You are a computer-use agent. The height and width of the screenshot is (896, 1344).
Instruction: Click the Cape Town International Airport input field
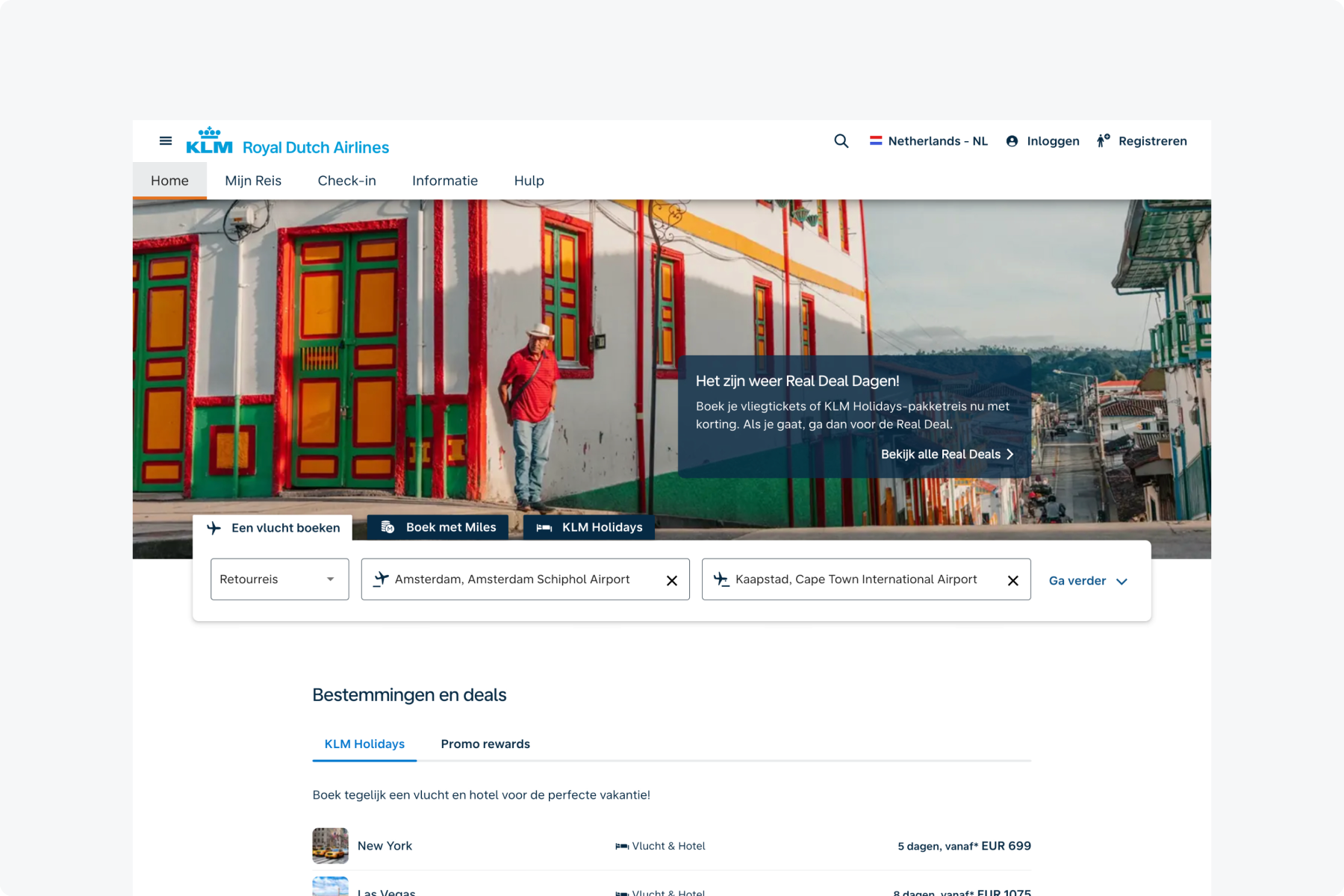click(866, 579)
